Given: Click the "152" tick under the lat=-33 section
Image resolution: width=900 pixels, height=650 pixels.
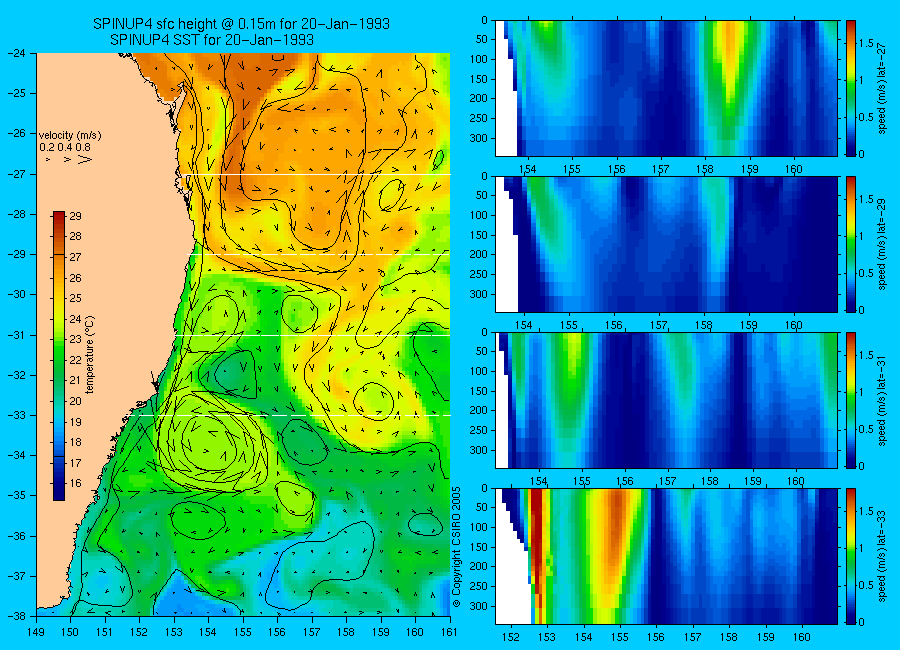Looking at the screenshot, I should [x=510, y=637].
